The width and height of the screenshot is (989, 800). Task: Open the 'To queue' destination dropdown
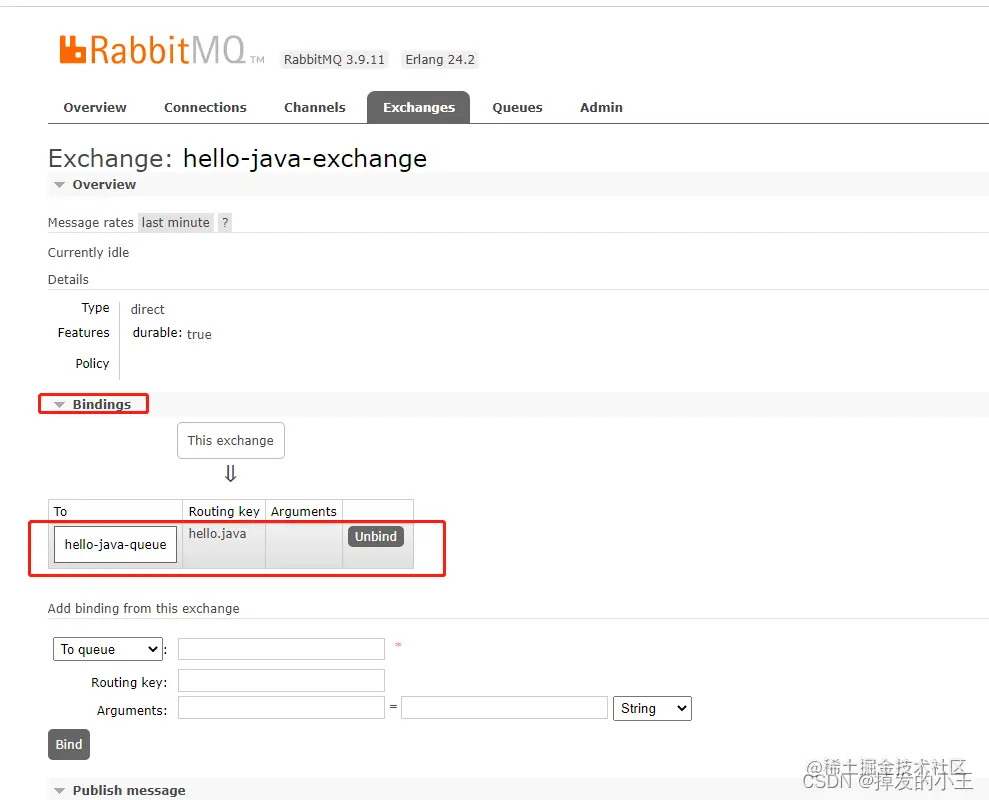[x=108, y=649]
